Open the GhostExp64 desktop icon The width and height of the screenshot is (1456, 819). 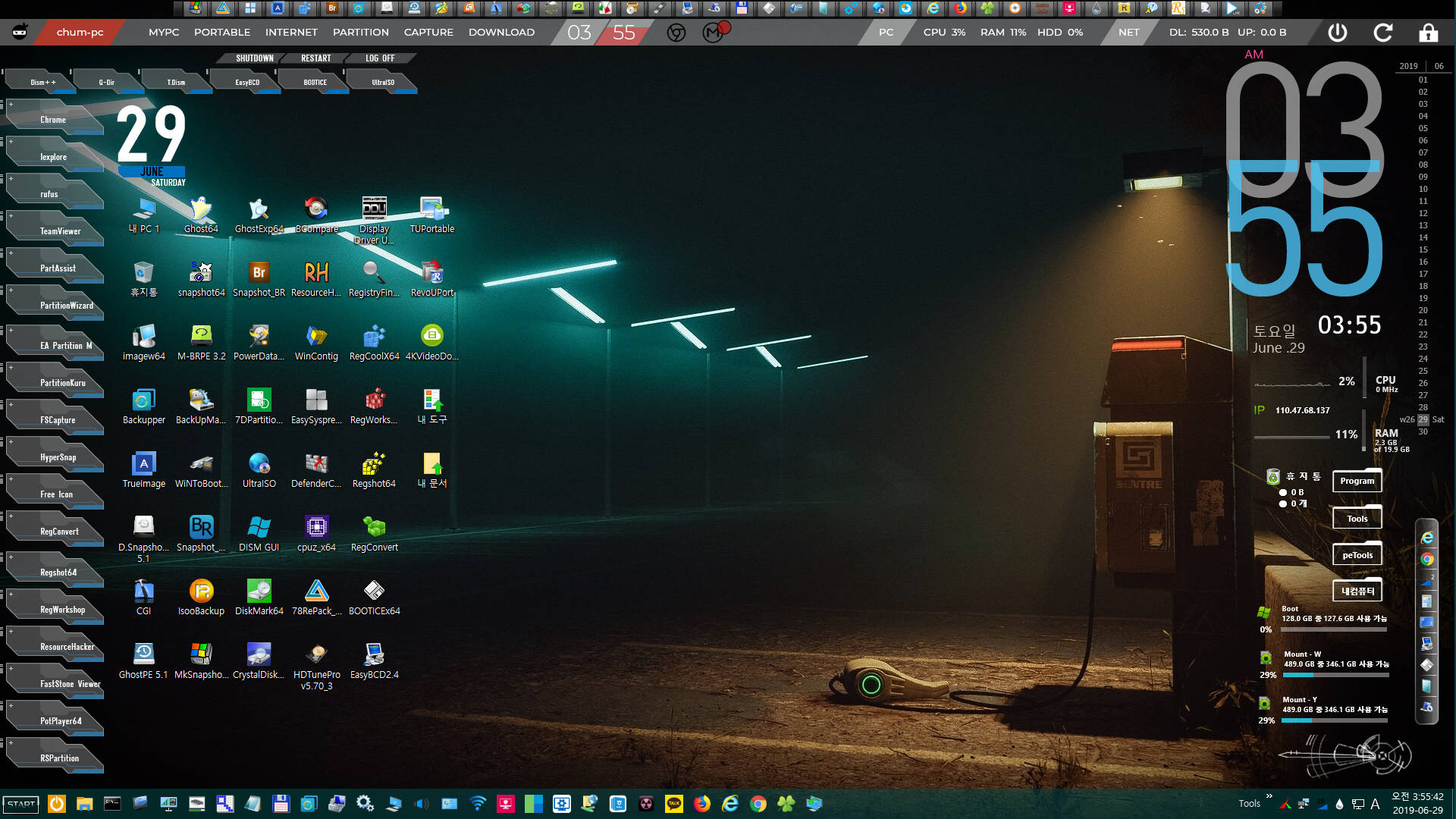[259, 215]
